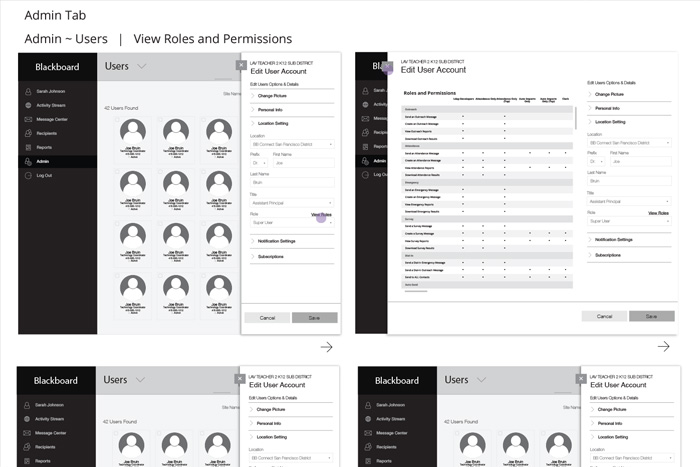Viewport: 700px width, 467px height.
Task: Open Reports icon in top-left mockup sidebar
Action: [x=28, y=147]
